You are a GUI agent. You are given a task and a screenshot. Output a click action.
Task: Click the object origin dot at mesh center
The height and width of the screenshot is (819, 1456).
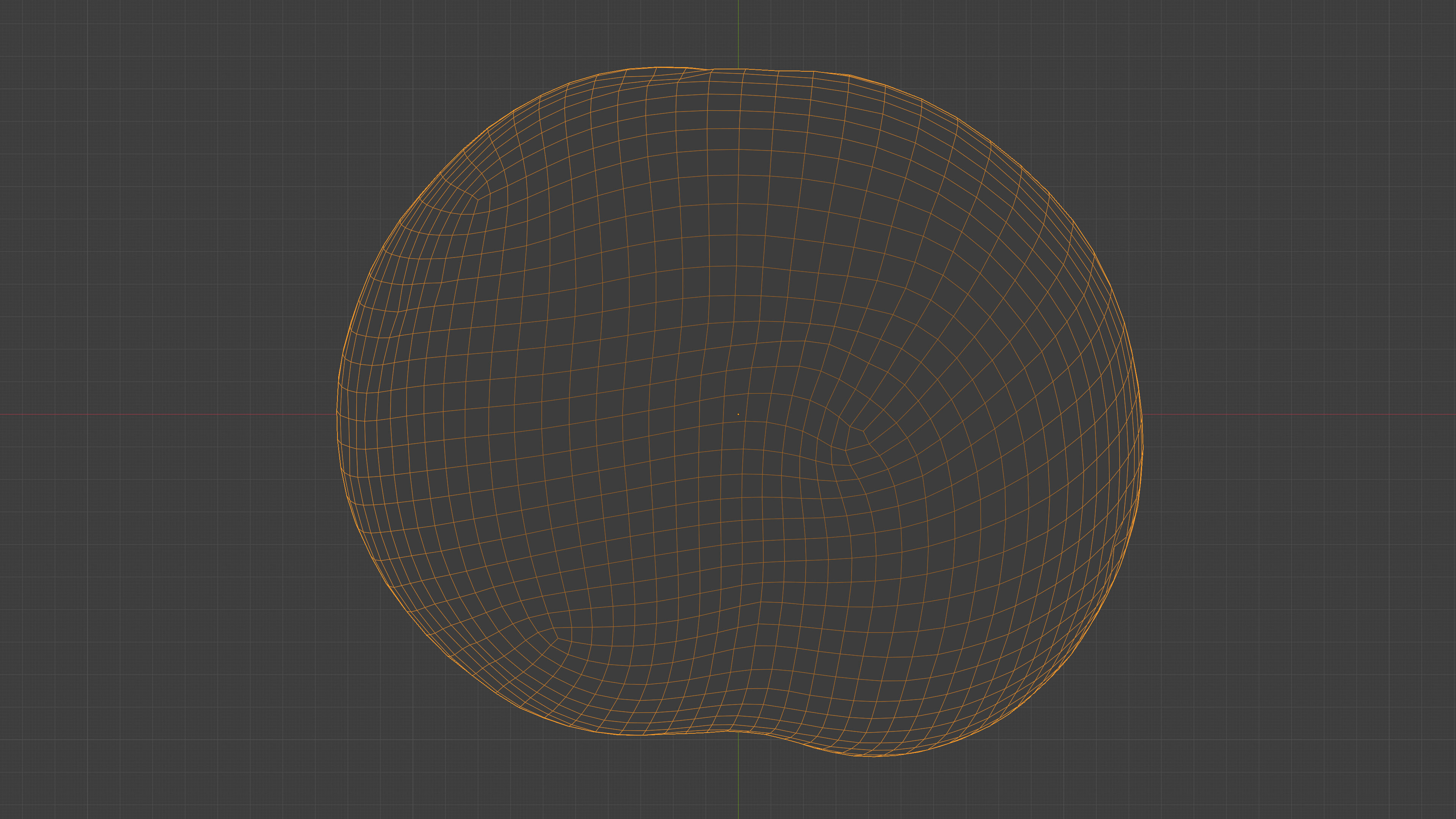coord(738,414)
